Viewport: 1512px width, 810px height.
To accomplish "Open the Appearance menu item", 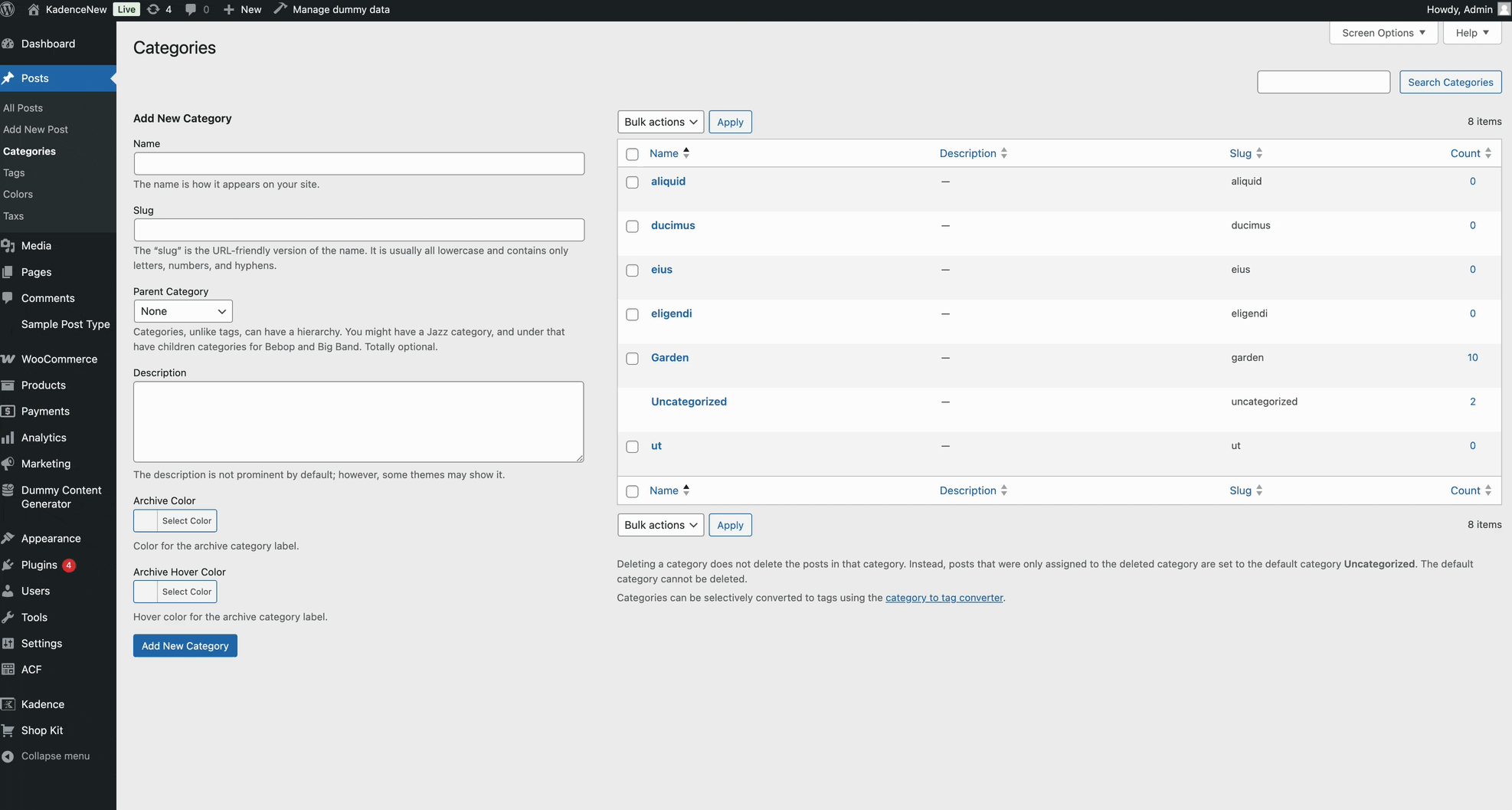I will tap(51, 539).
